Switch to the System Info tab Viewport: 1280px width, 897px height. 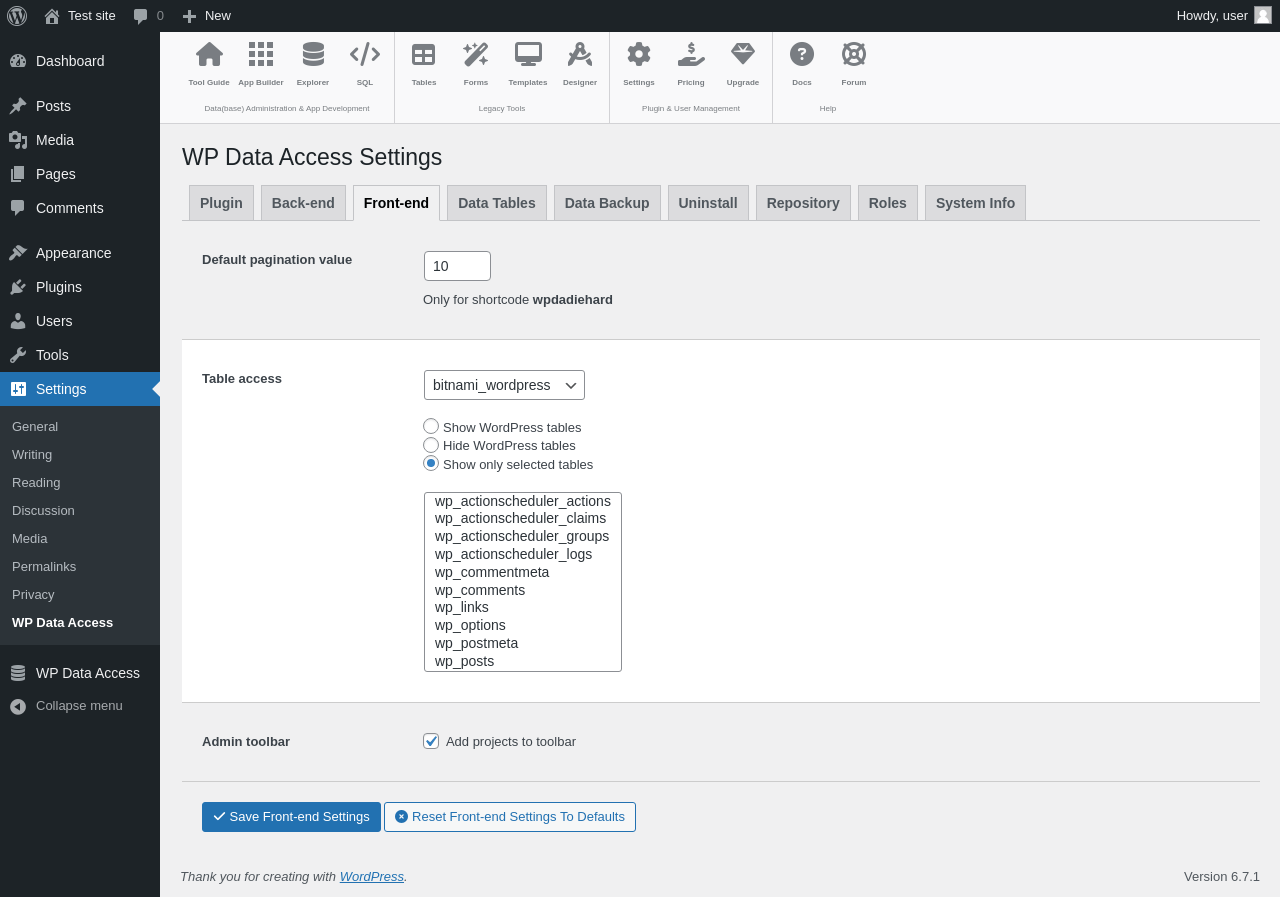click(975, 203)
